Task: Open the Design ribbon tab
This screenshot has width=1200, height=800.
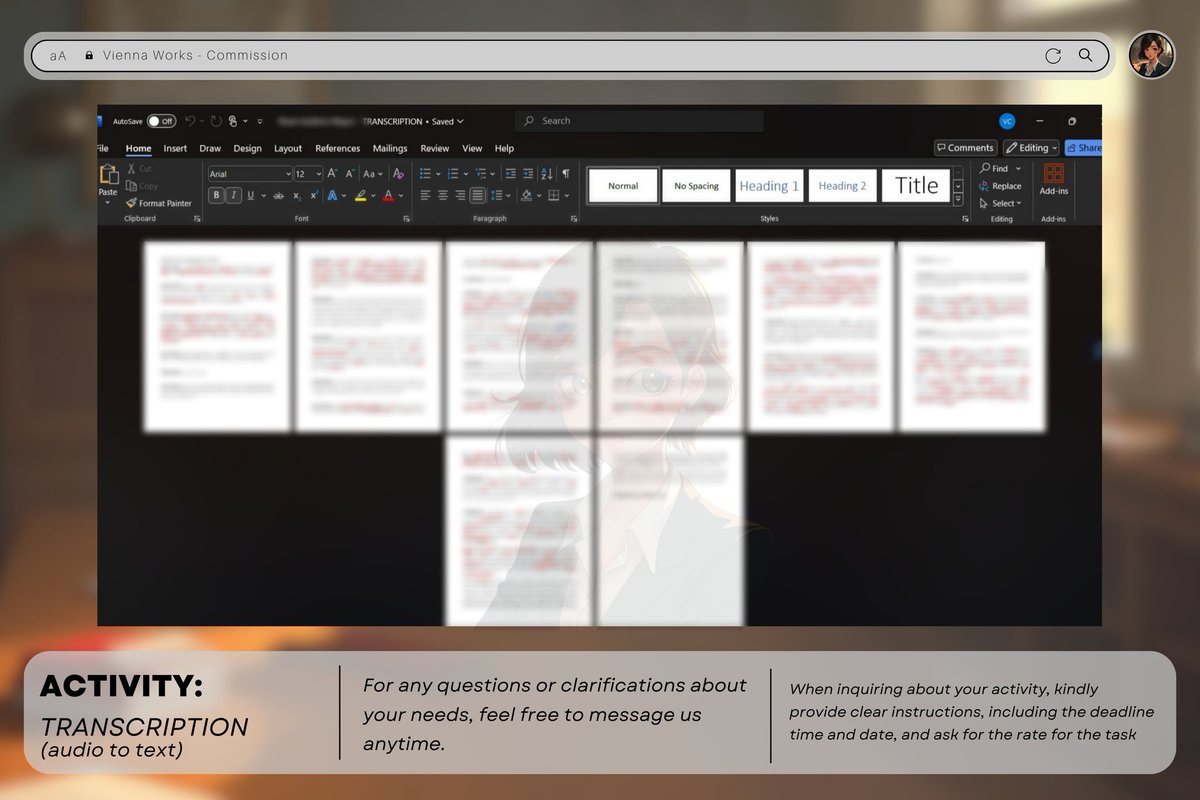Action: tap(247, 148)
